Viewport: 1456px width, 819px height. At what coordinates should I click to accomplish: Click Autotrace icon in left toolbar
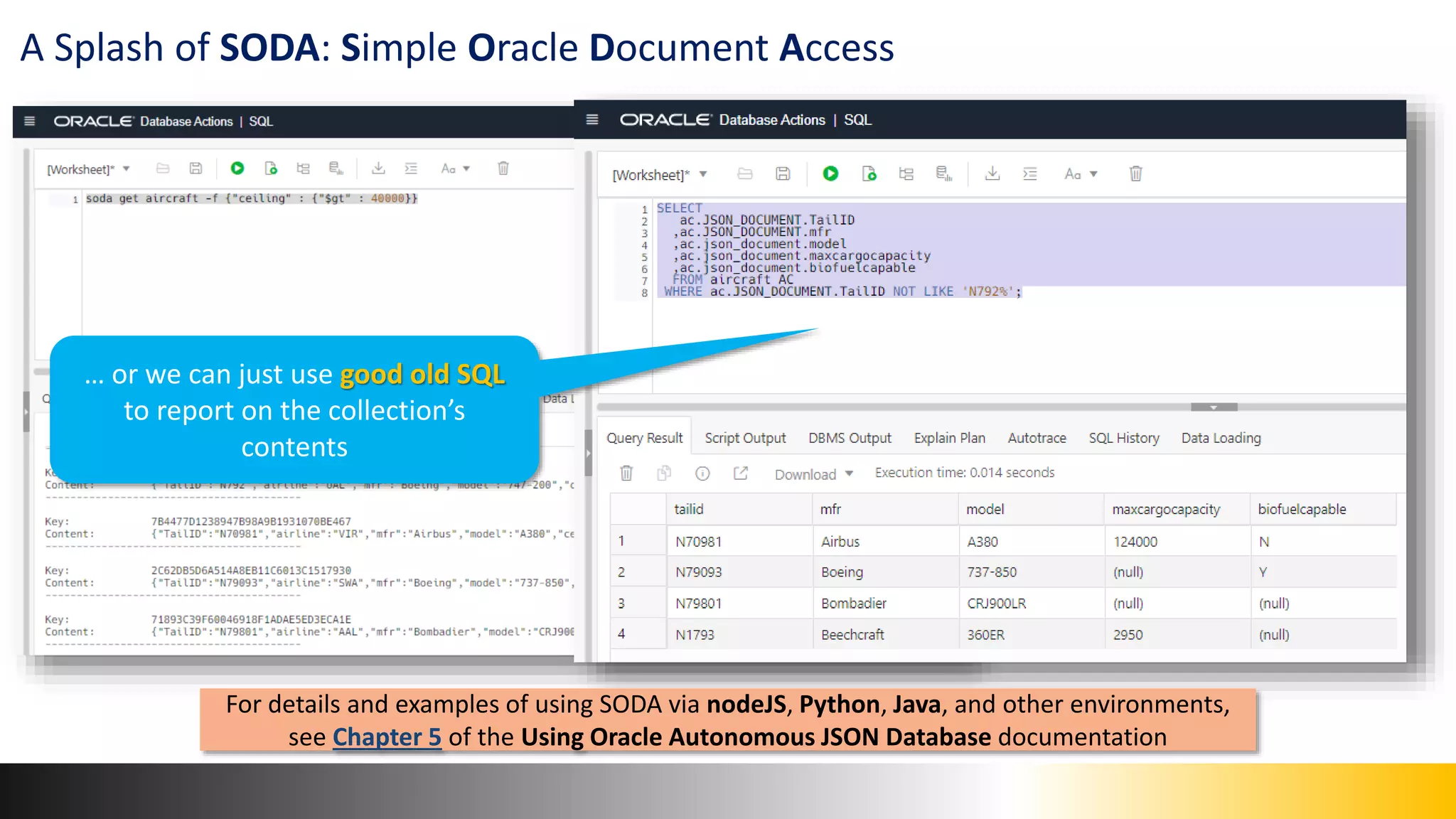(336, 168)
